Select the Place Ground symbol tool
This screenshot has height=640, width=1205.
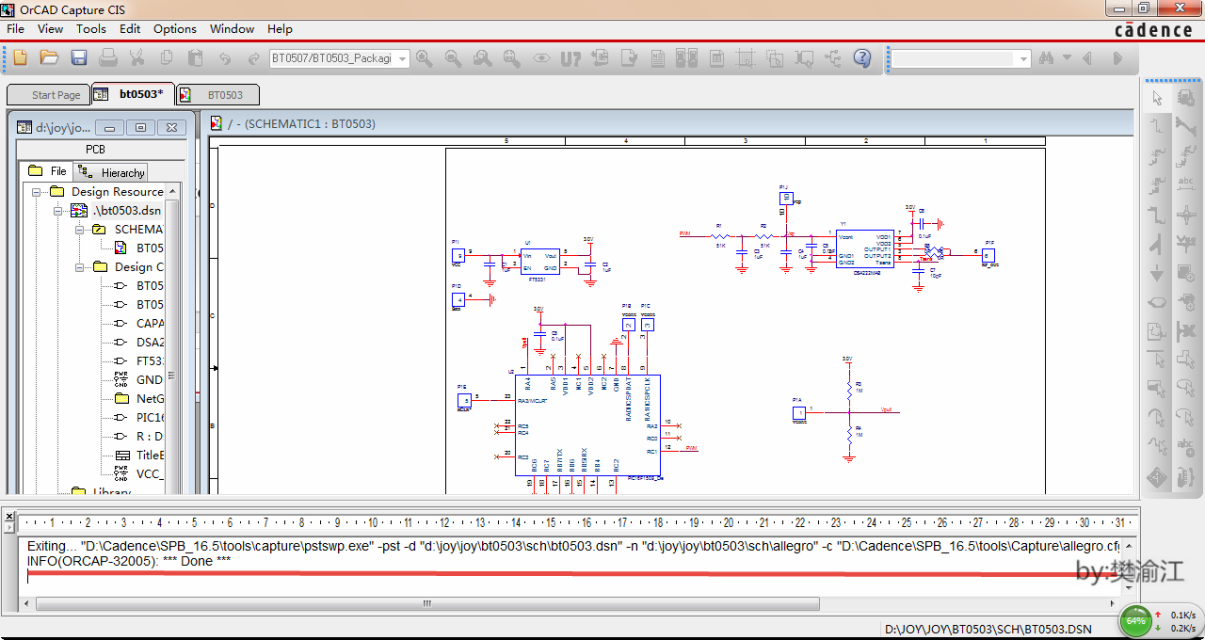[1157, 272]
